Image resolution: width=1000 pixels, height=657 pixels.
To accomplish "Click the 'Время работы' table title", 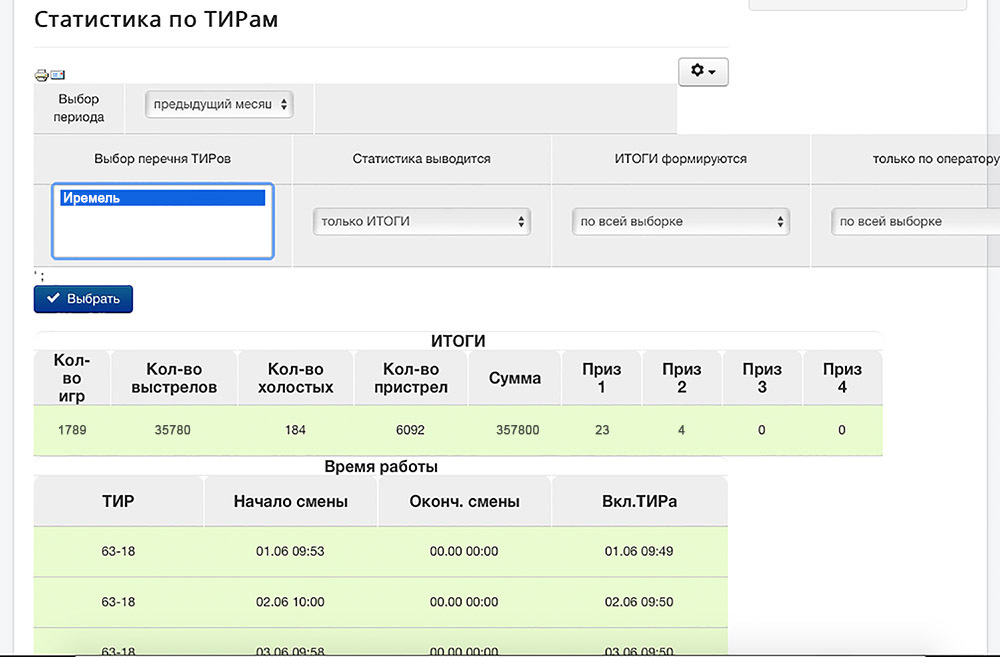I will [381, 466].
